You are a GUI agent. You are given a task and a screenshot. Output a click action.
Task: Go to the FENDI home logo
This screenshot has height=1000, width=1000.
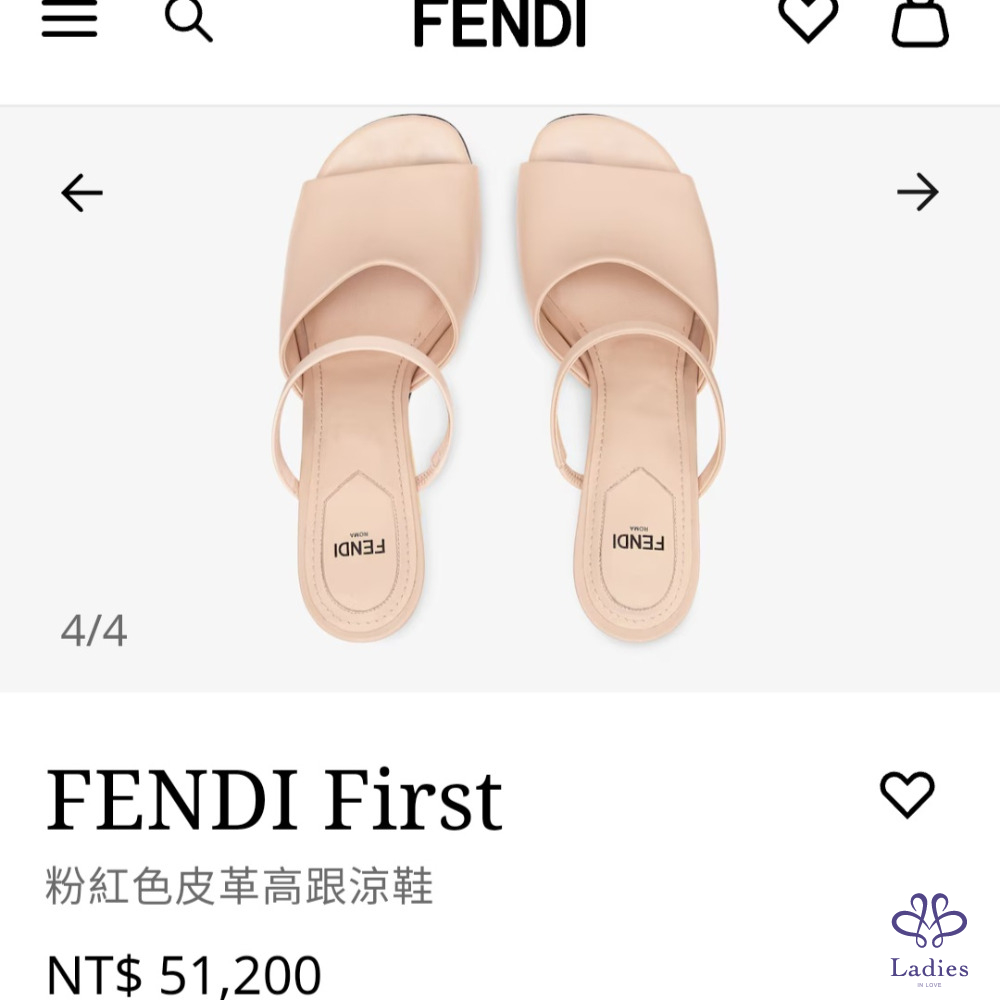coord(499,22)
